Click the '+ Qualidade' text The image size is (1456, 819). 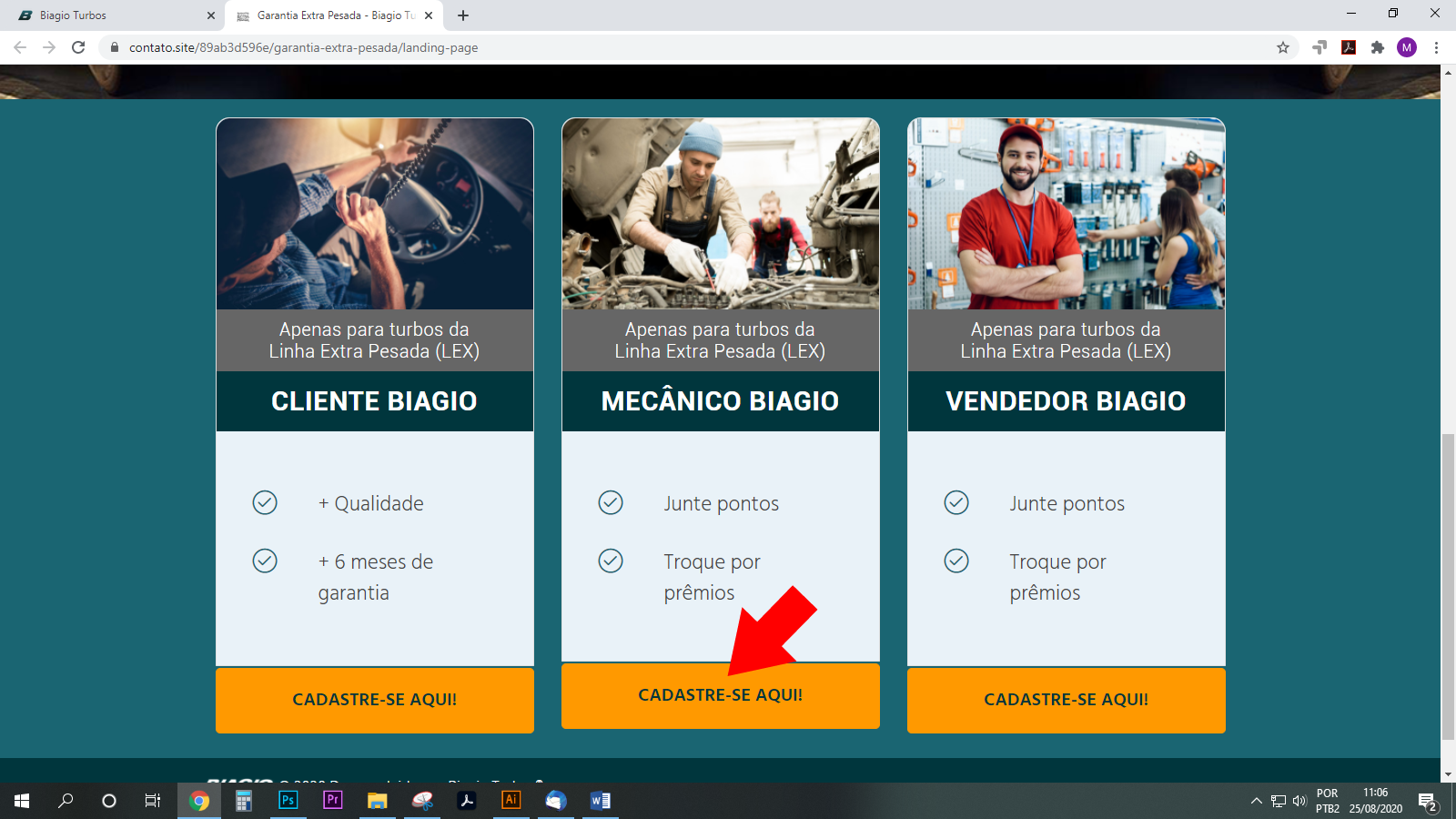370,503
